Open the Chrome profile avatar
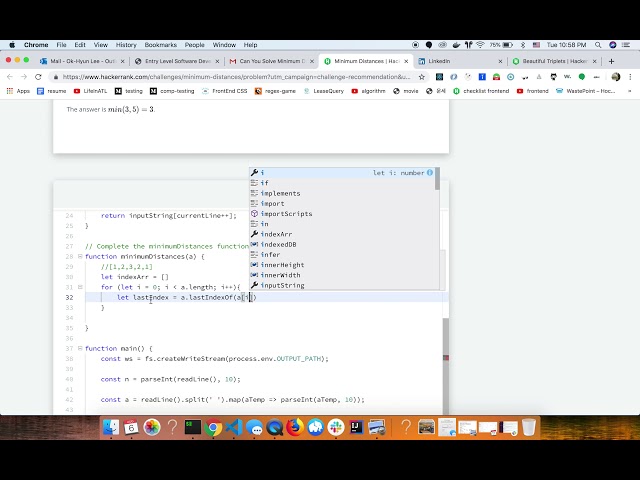This screenshot has height=480, width=640. [616, 77]
